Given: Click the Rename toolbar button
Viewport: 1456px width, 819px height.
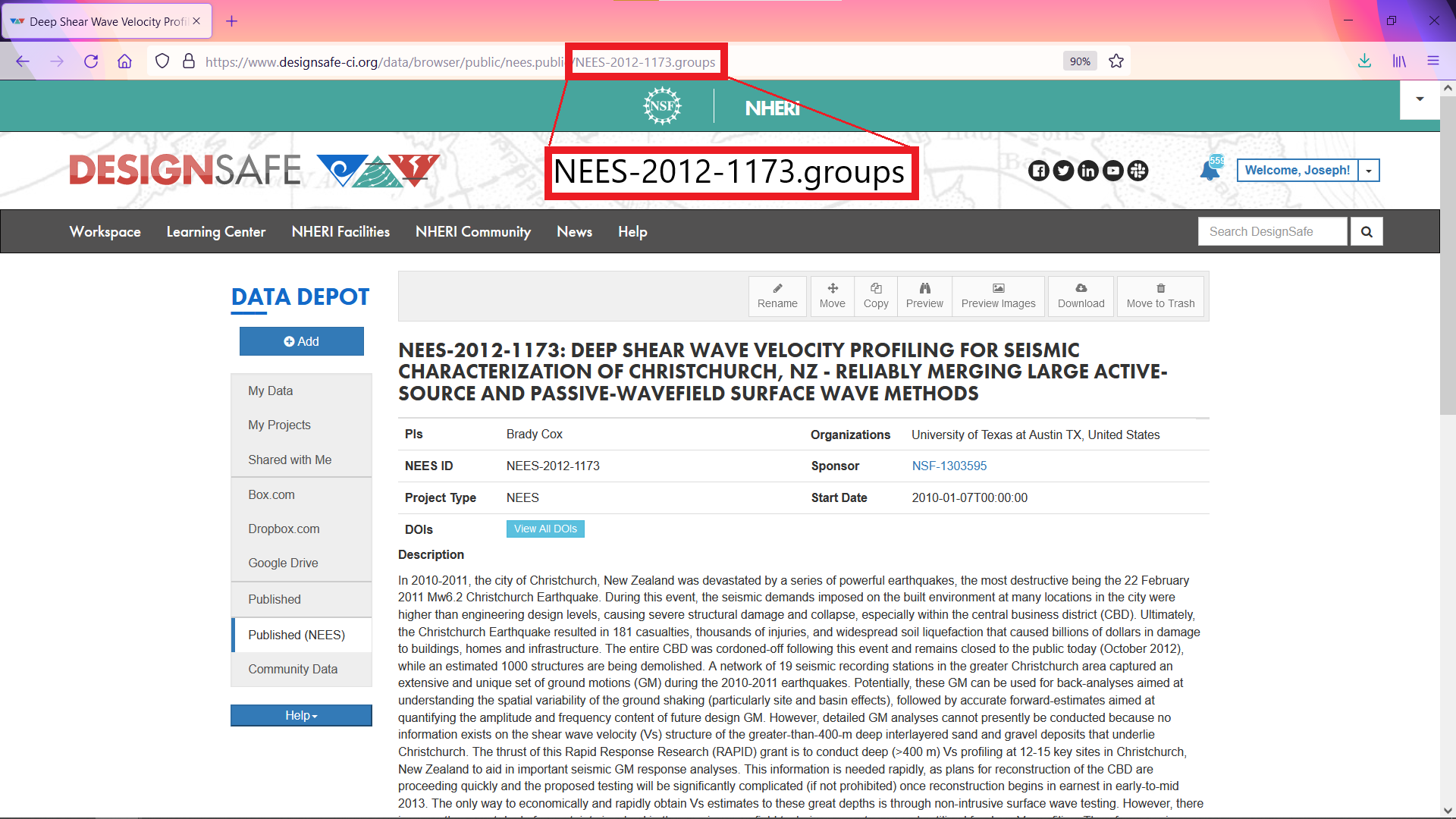Looking at the screenshot, I should [777, 296].
